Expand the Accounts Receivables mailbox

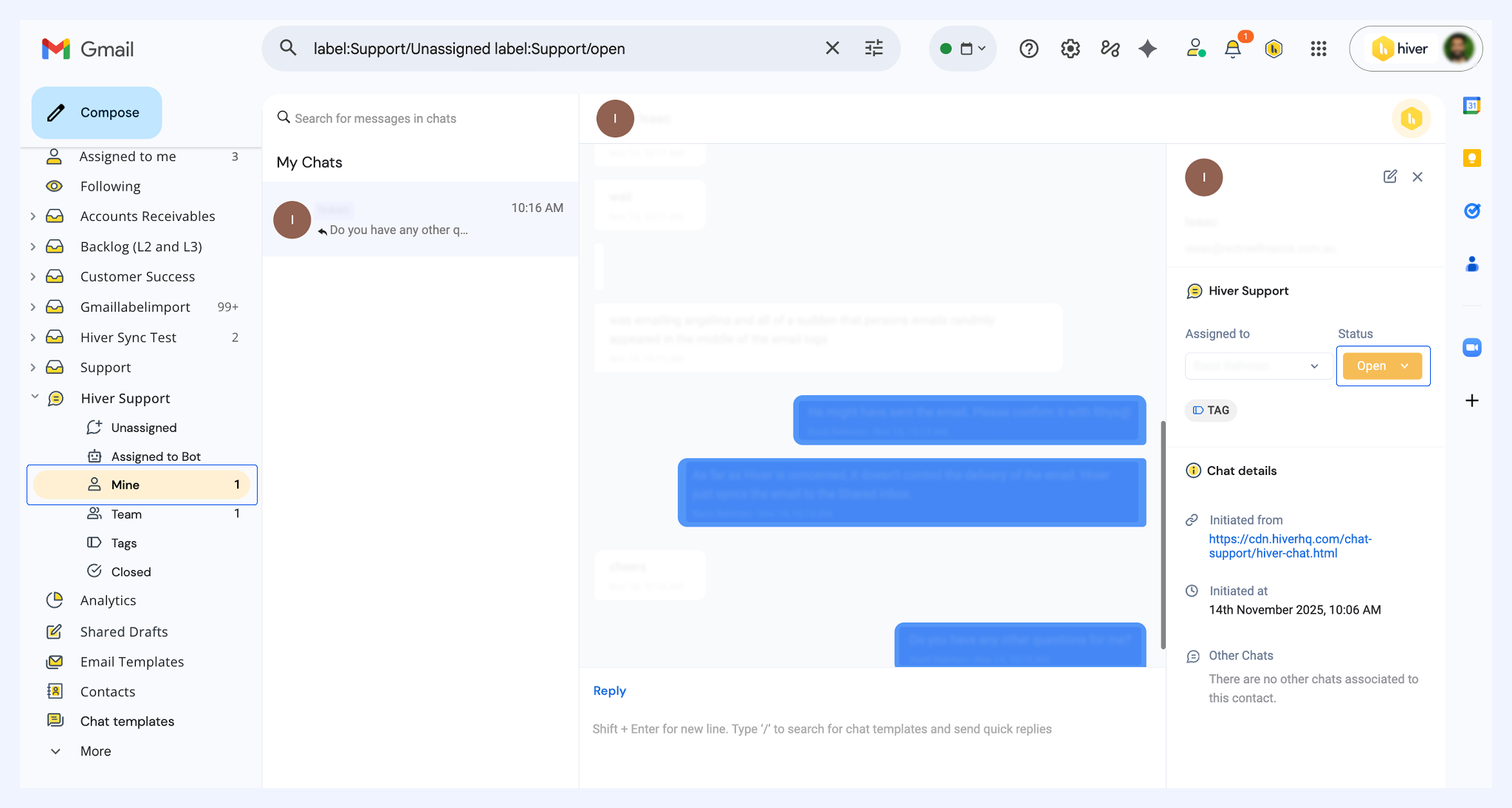33,216
